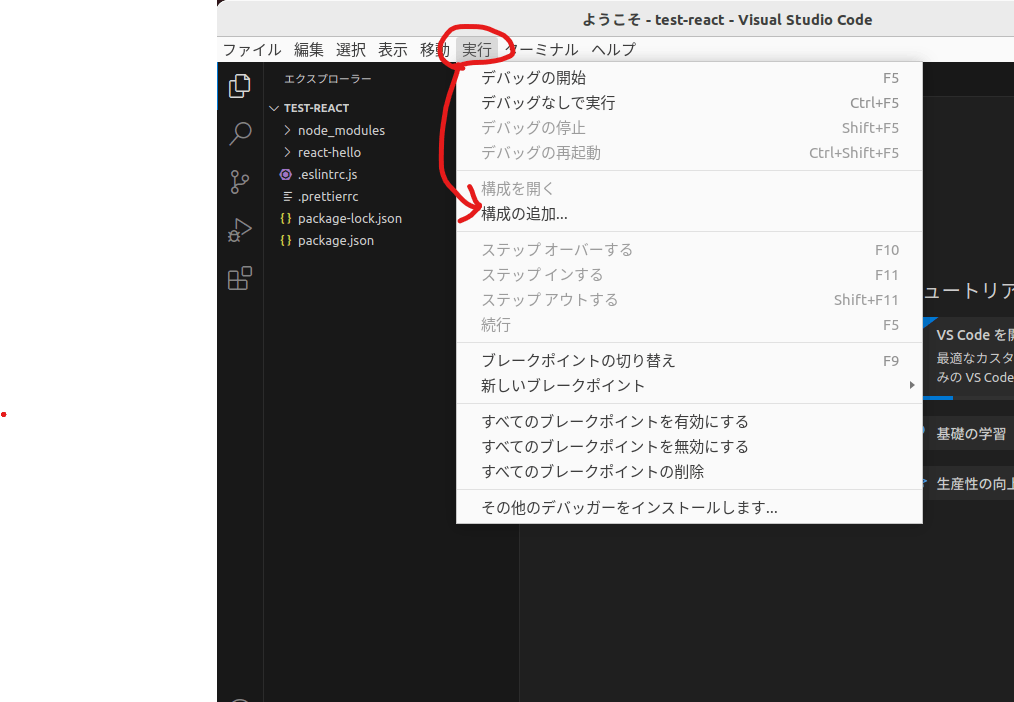Select すべてのブレークポイントの削除
Image resolution: width=1014 pixels, height=702 pixels.
[x=689, y=472]
